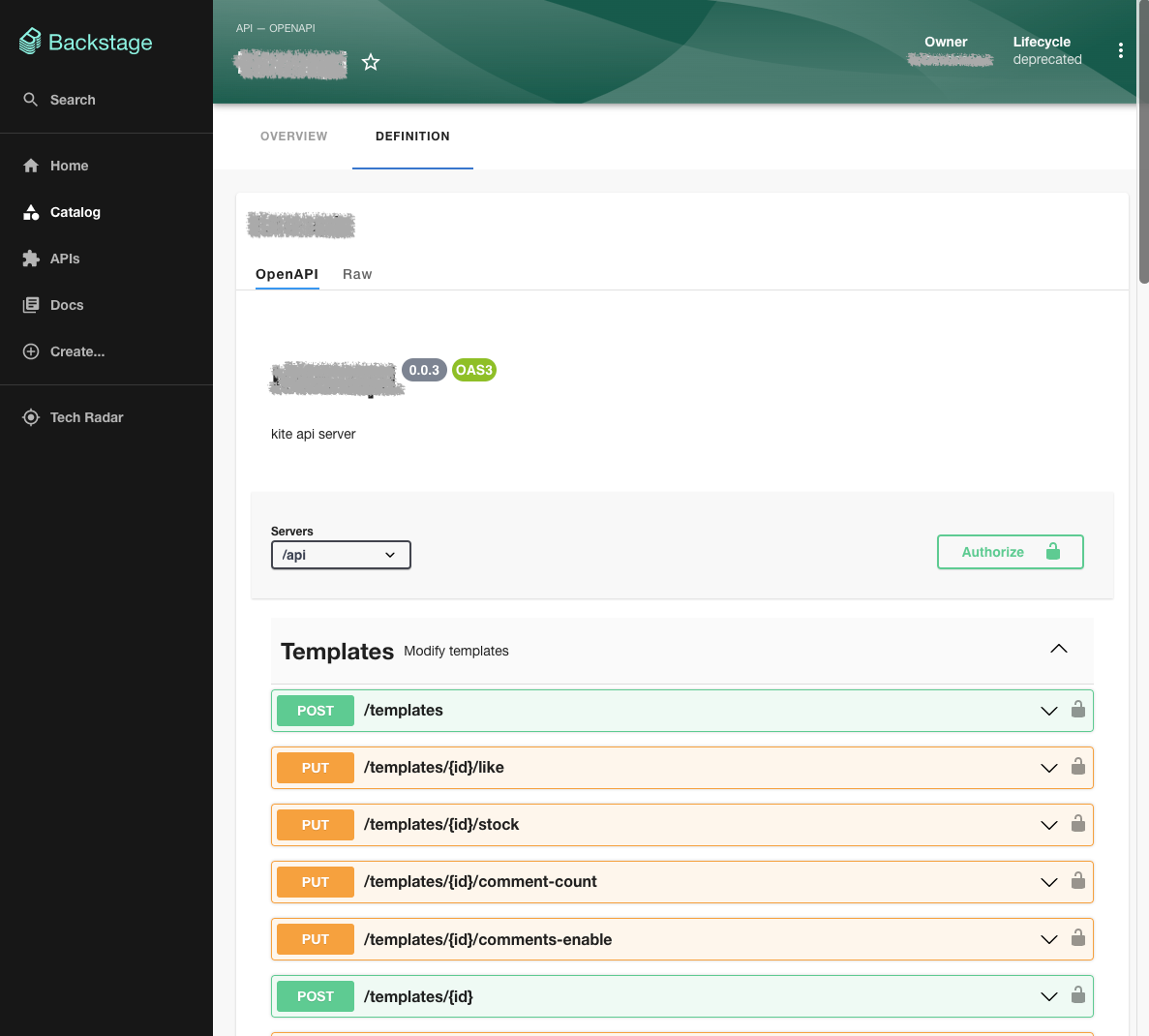Star this API as favorite
Screen dimensions: 1149x1036
[x=371, y=62]
